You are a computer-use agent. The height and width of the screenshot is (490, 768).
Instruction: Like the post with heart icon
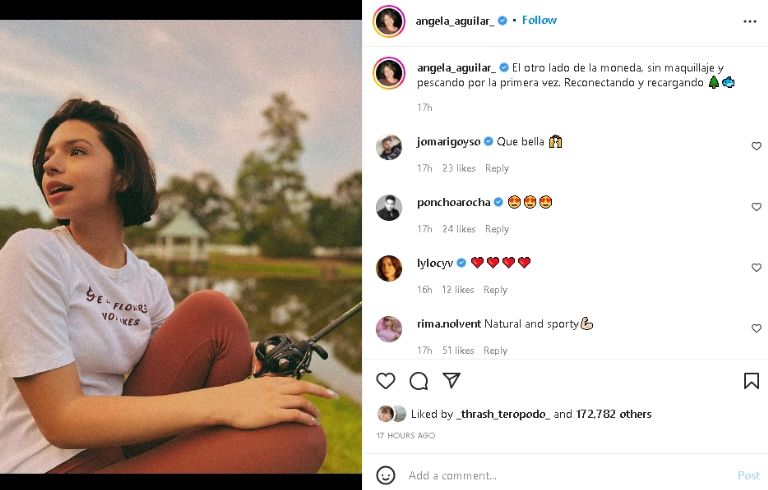386,381
